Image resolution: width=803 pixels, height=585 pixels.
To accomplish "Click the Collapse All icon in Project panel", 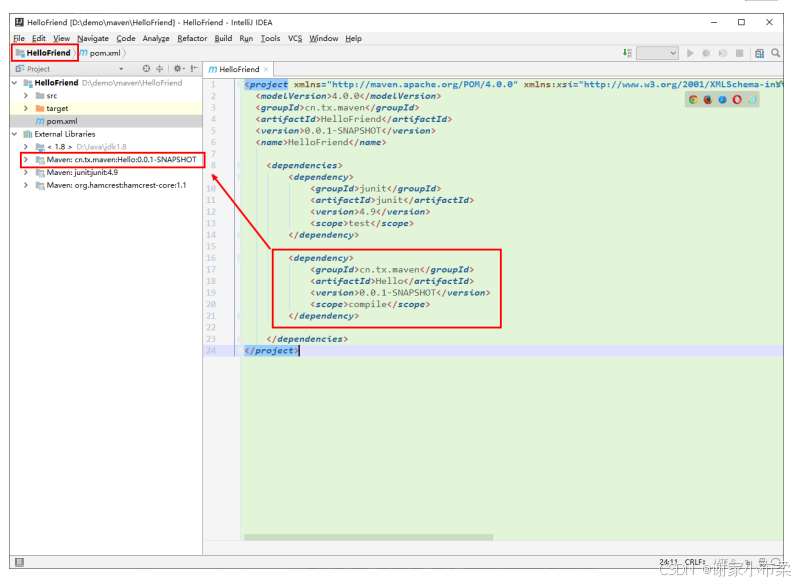I will click(160, 69).
